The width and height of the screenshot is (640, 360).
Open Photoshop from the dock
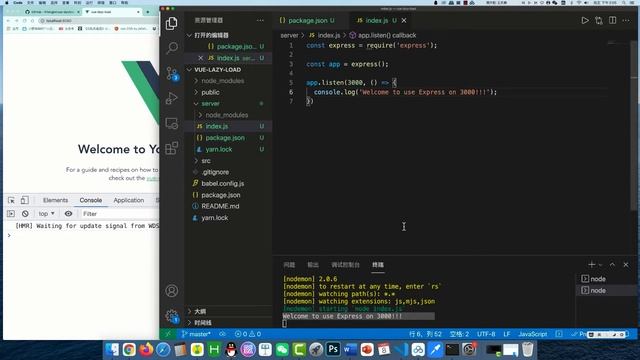point(333,349)
